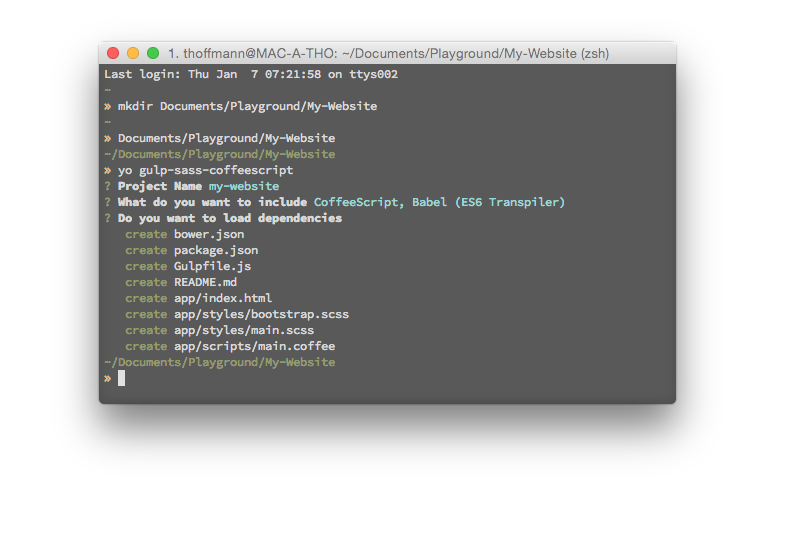Image resolution: width=790 pixels, height=549 pixels.
Task: Click the terminal cursor block at prompt
Action: click(121, 378)
